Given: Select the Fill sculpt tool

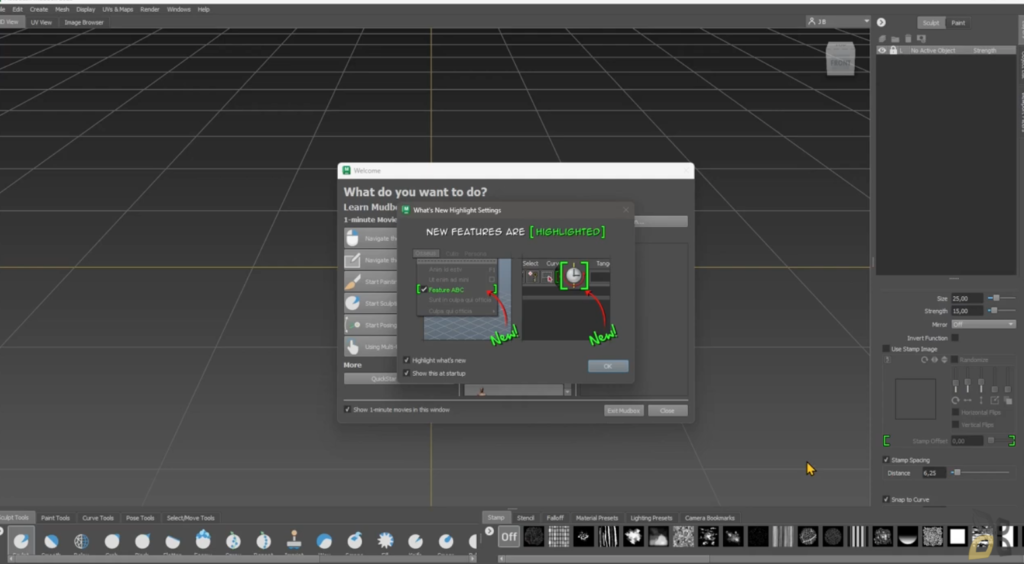Looking at the screenshot, I should click(x=385, y=540).
